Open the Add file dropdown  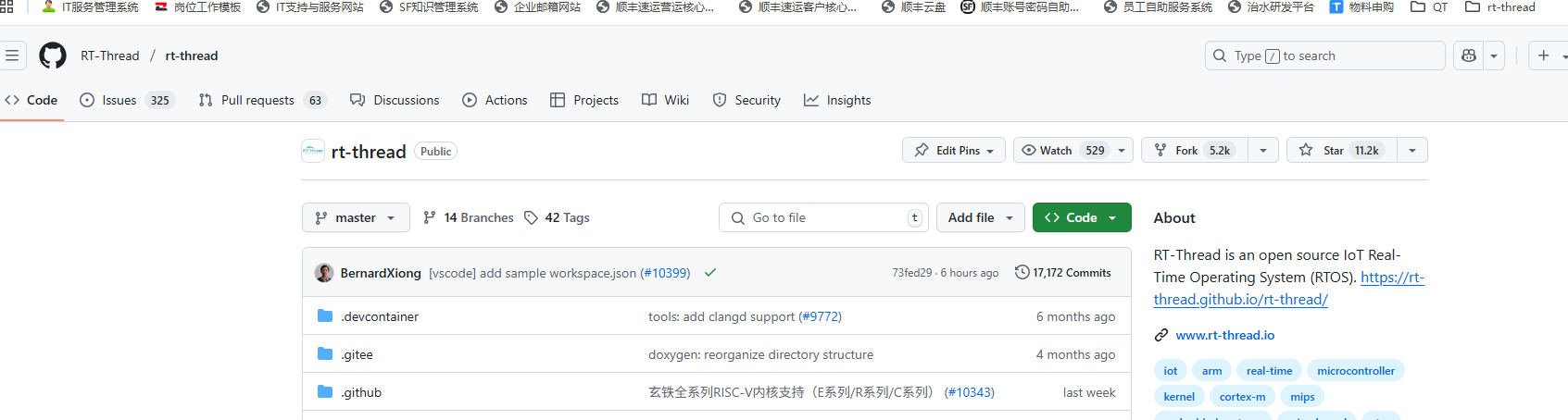coord(981,217)
